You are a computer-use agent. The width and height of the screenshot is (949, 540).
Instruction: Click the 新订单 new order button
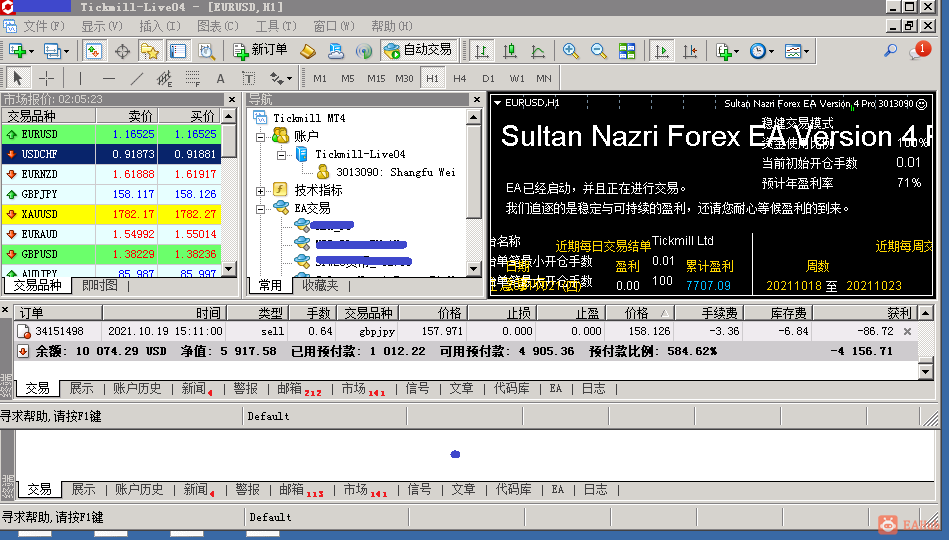261,50
